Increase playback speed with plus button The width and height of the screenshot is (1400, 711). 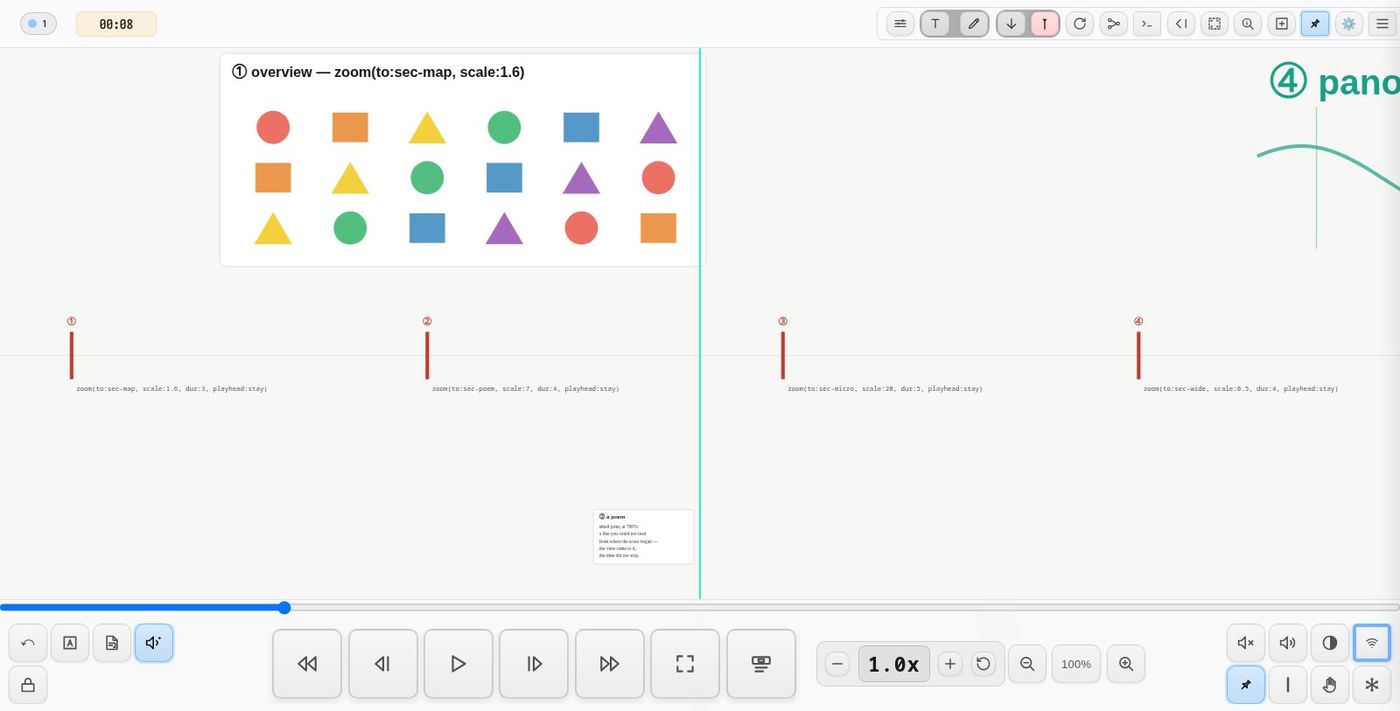(x=951, y=664)
